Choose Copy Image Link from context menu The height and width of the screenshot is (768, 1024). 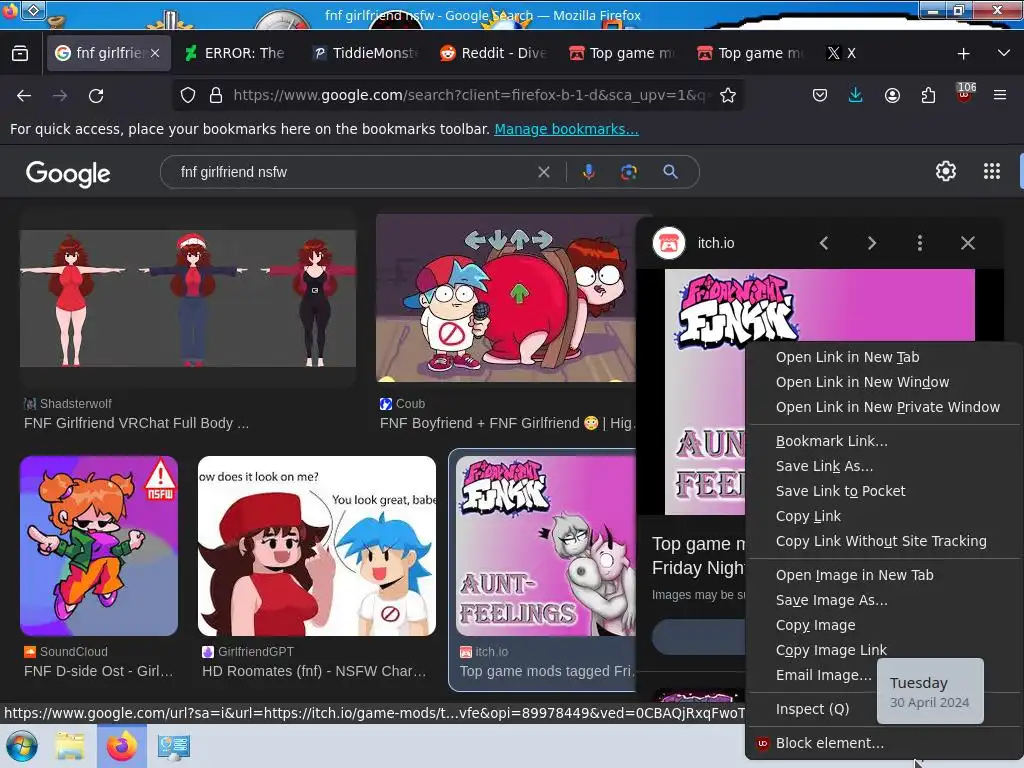(x=831, y=650)
